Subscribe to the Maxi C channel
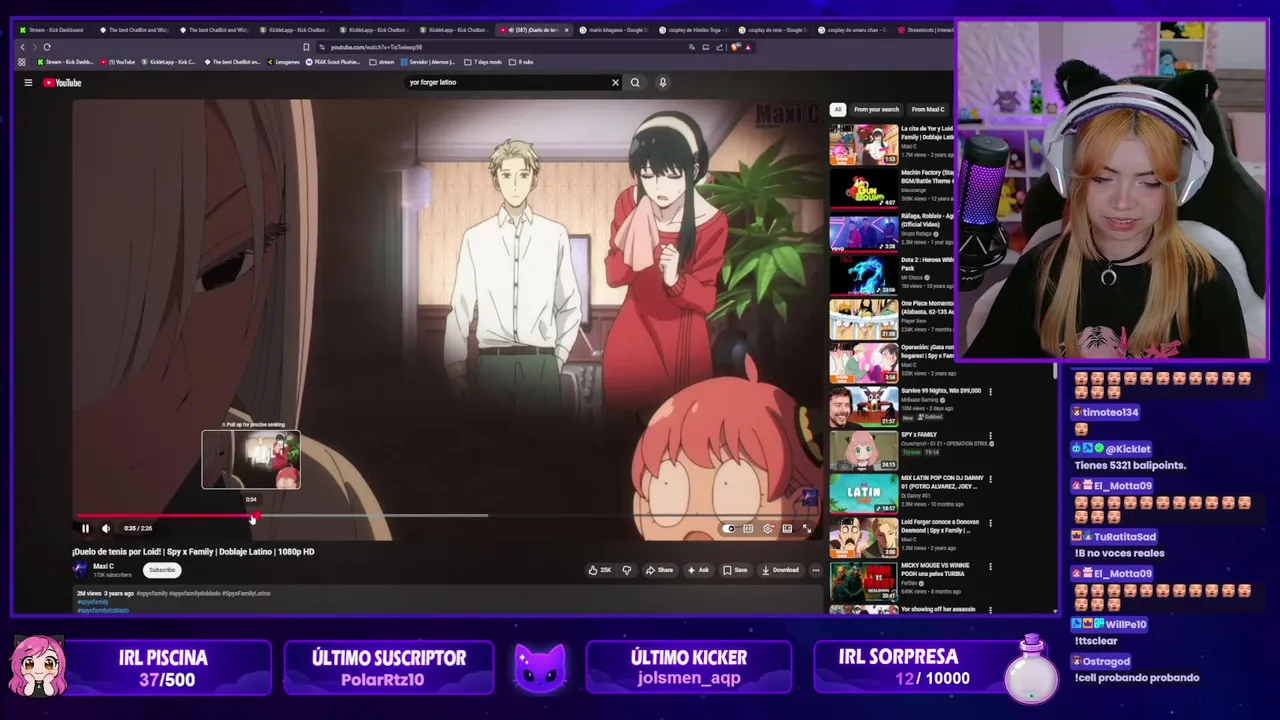Viewport: 1280px width, 720px height. coord(162,570)
